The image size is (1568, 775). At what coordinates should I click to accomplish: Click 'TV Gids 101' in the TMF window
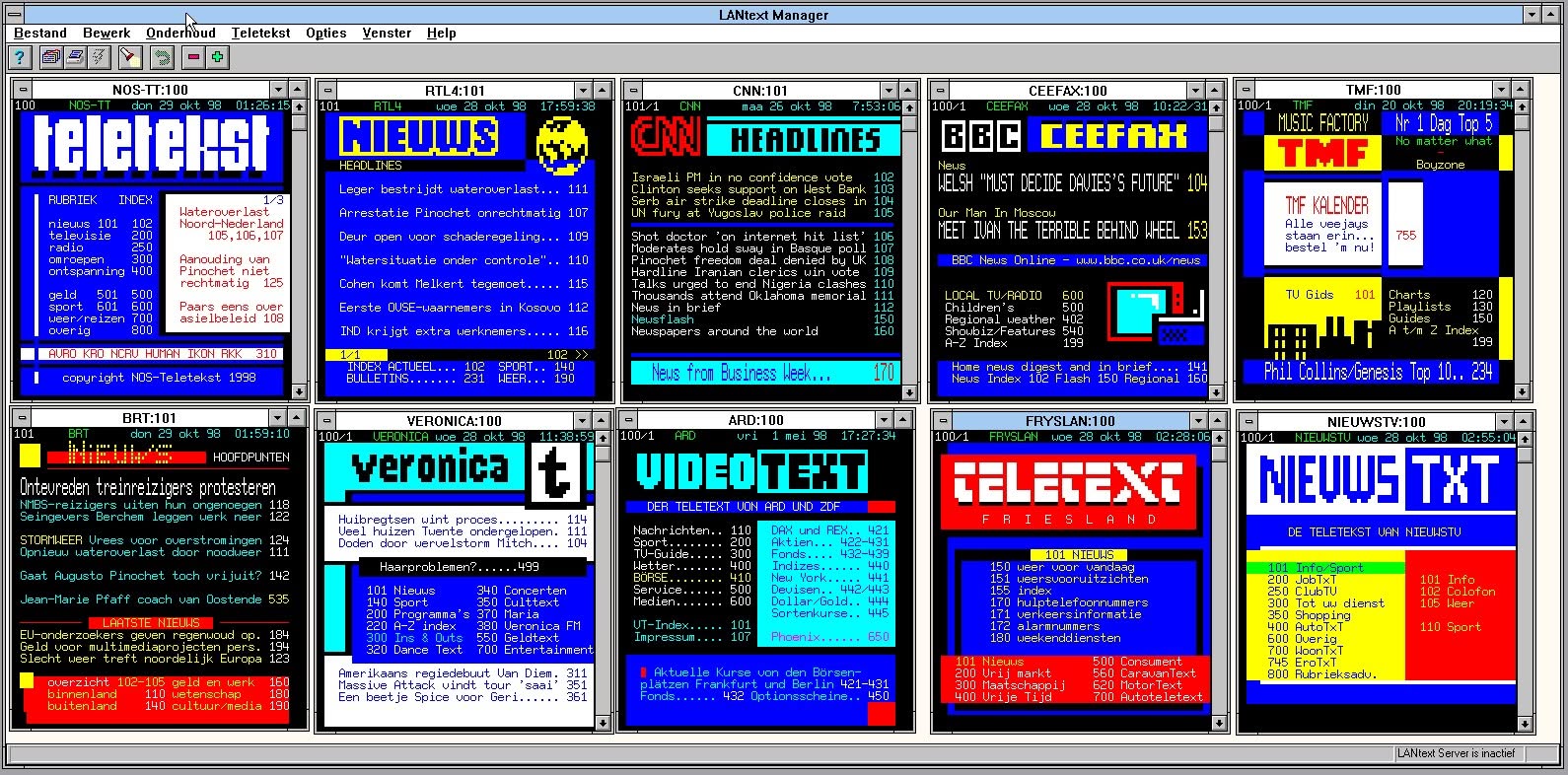pos(1329,295)
